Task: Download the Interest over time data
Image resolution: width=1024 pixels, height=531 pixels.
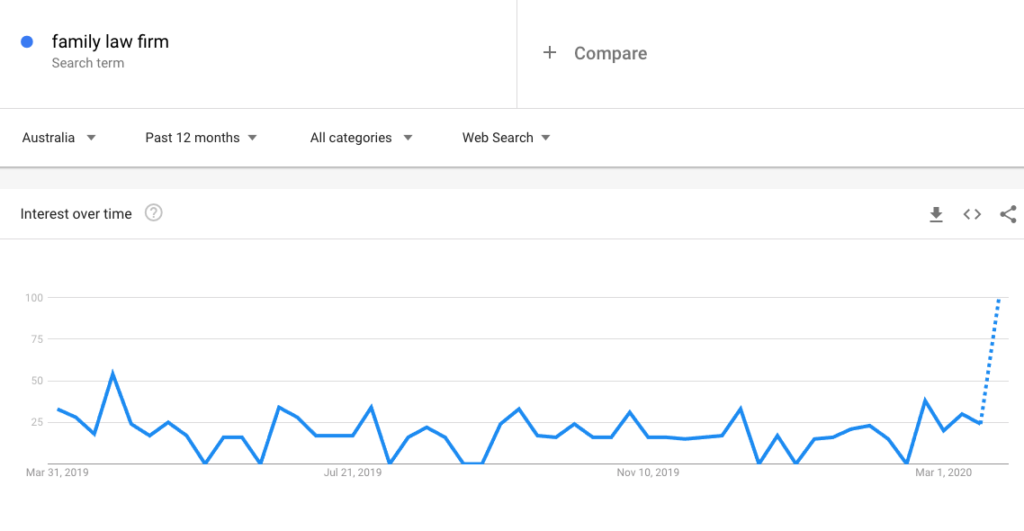Action: (x=936, y=214)
